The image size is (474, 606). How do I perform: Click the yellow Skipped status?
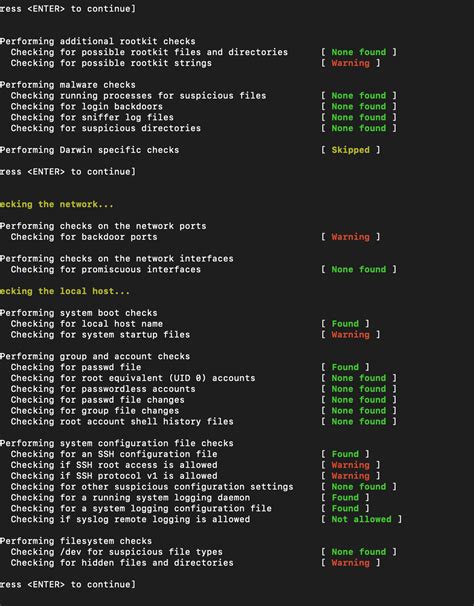click(x=350, y=150)
